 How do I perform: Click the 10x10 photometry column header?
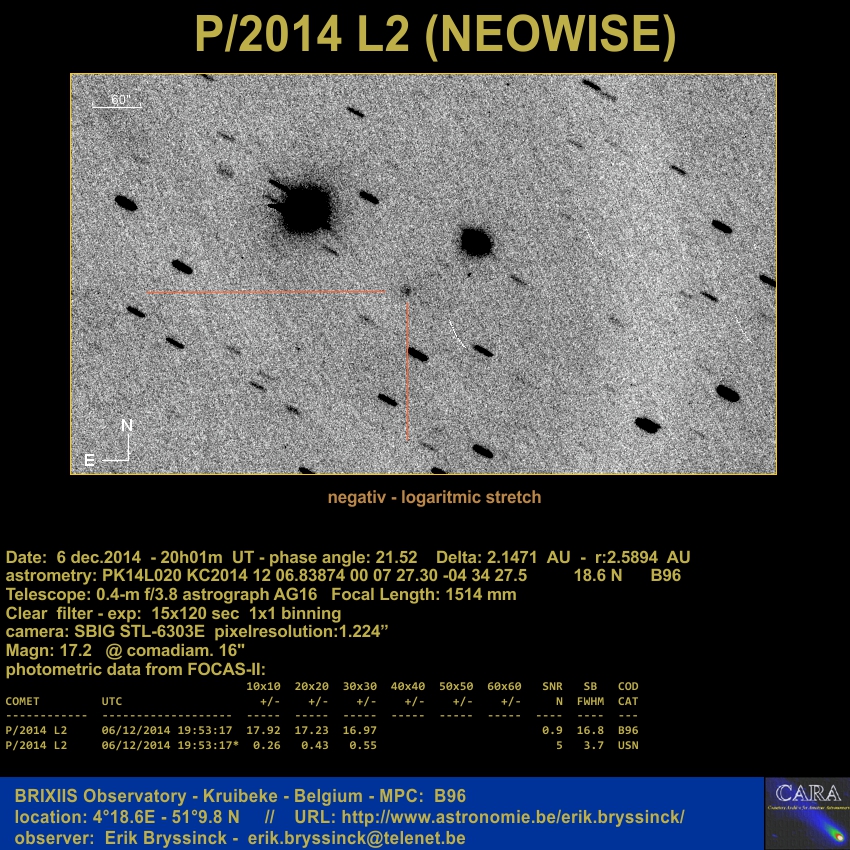[263, 687]
